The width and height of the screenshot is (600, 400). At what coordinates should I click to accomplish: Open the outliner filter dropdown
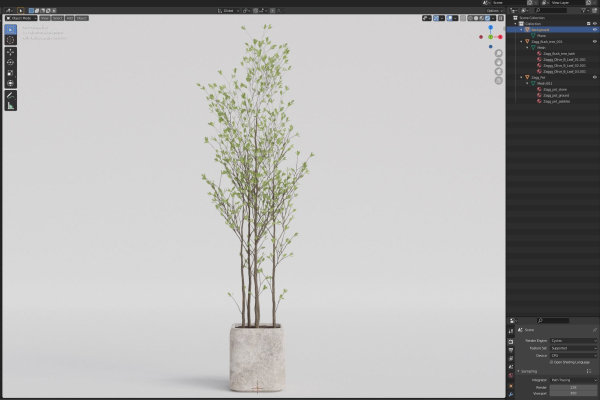pyautogui.click(x=585, y=10)
